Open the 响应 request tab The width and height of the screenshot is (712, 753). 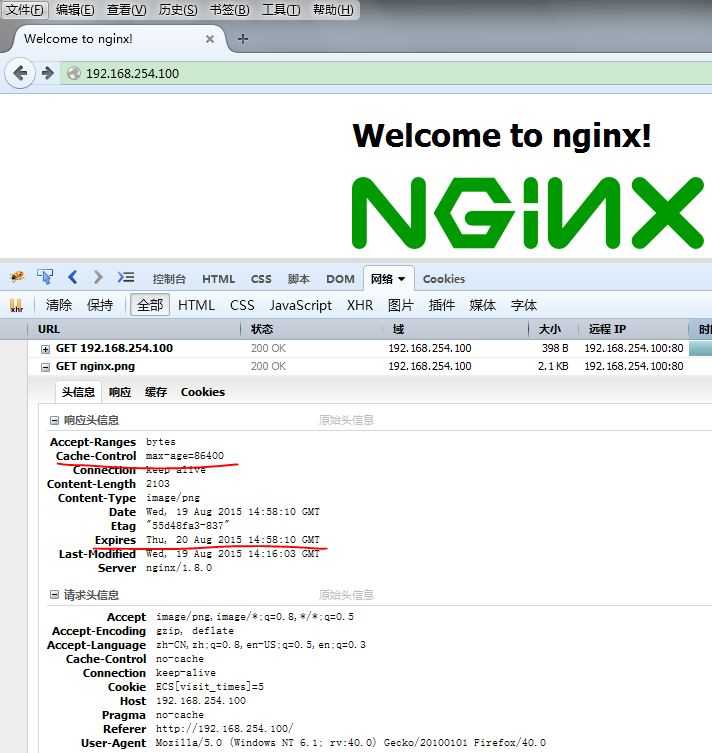120,392
